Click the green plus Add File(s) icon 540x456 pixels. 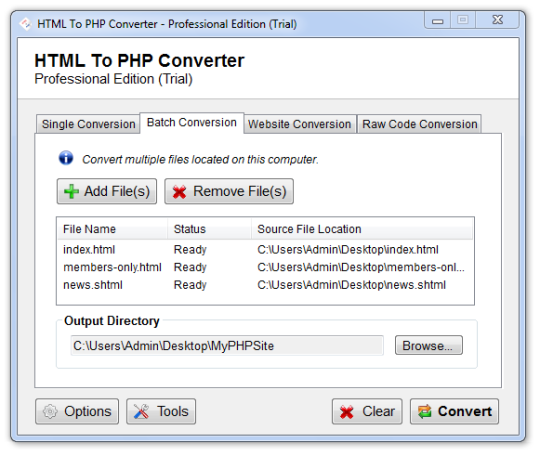pos(71,191)
